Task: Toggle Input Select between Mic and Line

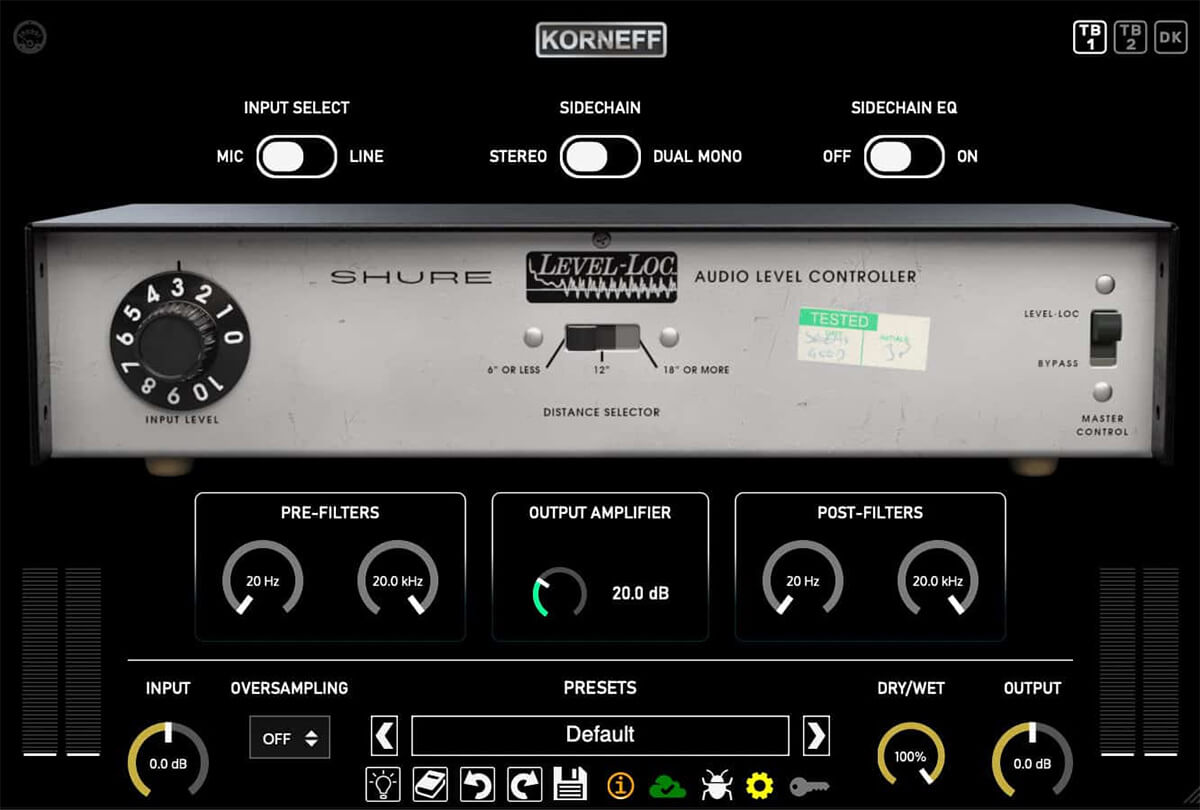Action: 296,157
